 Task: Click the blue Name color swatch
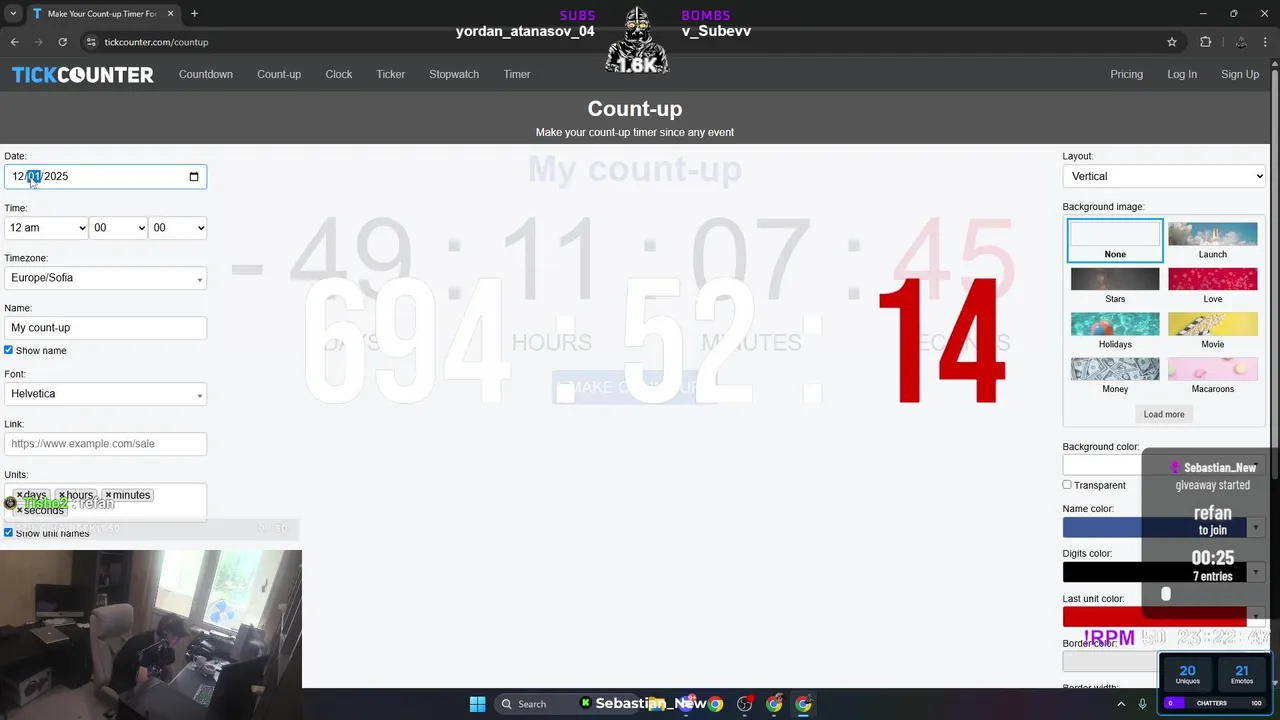pyautogui.click(x=1155, y=527)
